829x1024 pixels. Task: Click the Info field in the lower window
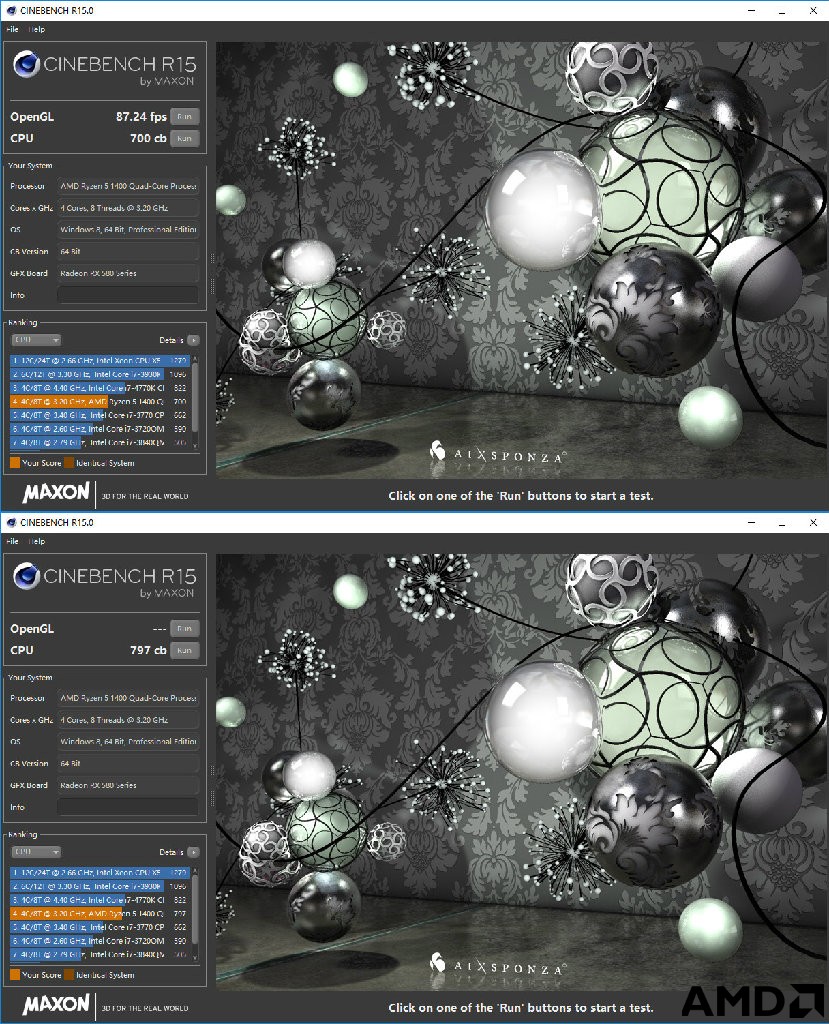pyautogui.click(x=128, y=807)
